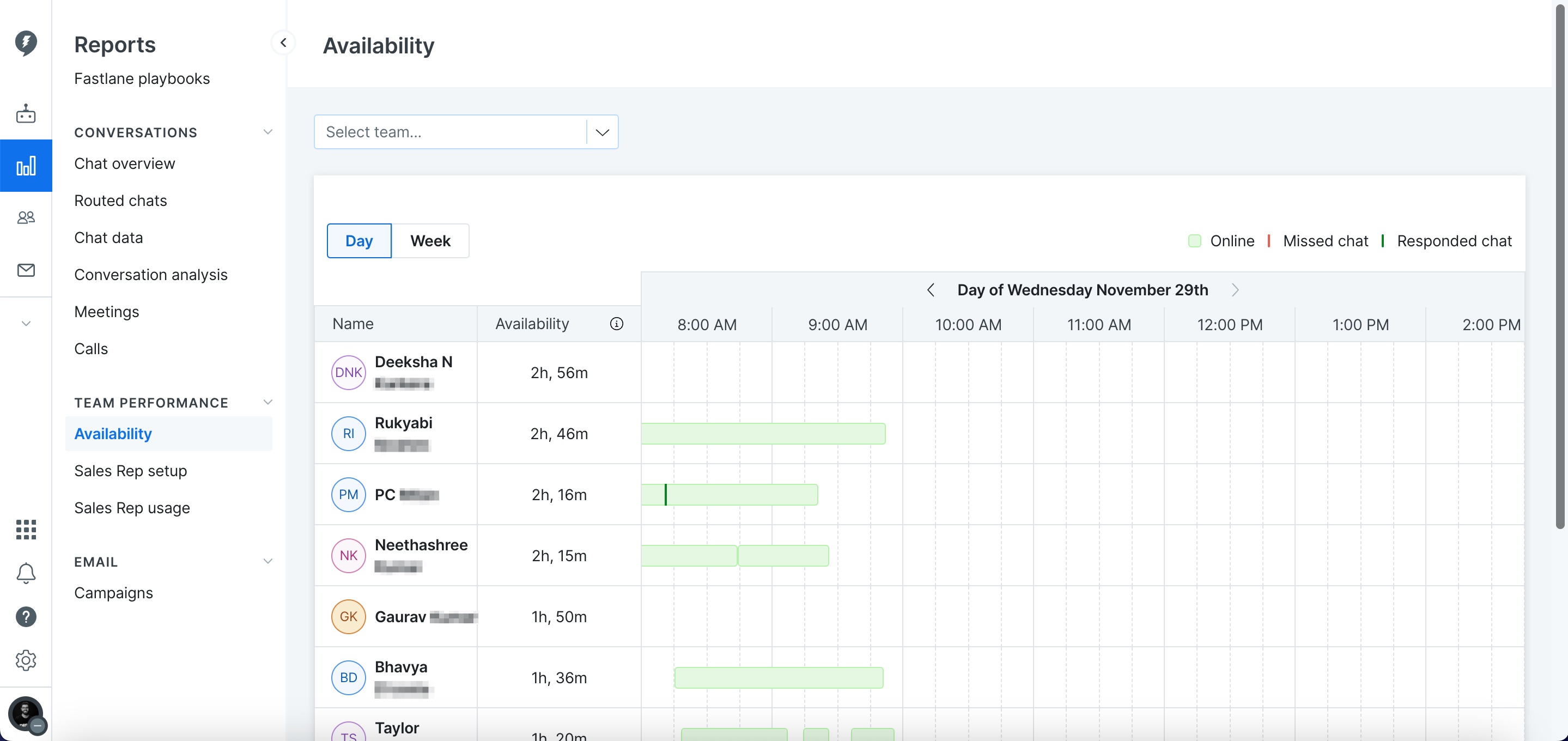Select the Reports bar chart icon

pos(26,166)
